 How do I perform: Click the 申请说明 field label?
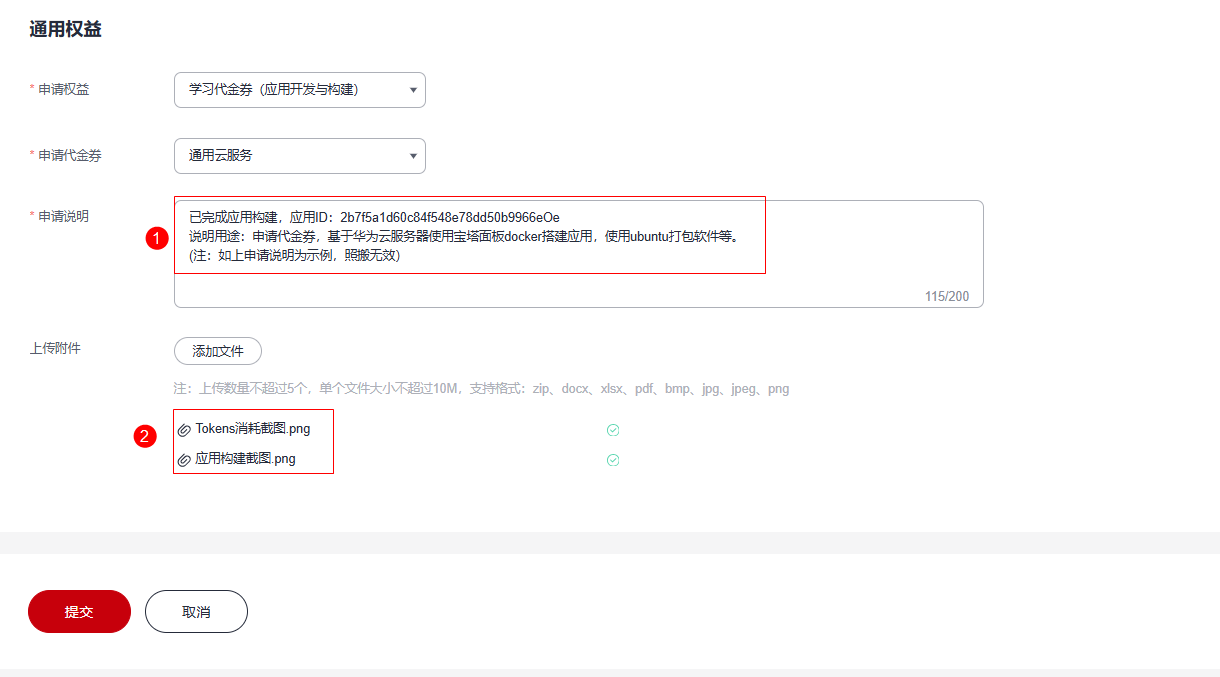tap(63, 216)
